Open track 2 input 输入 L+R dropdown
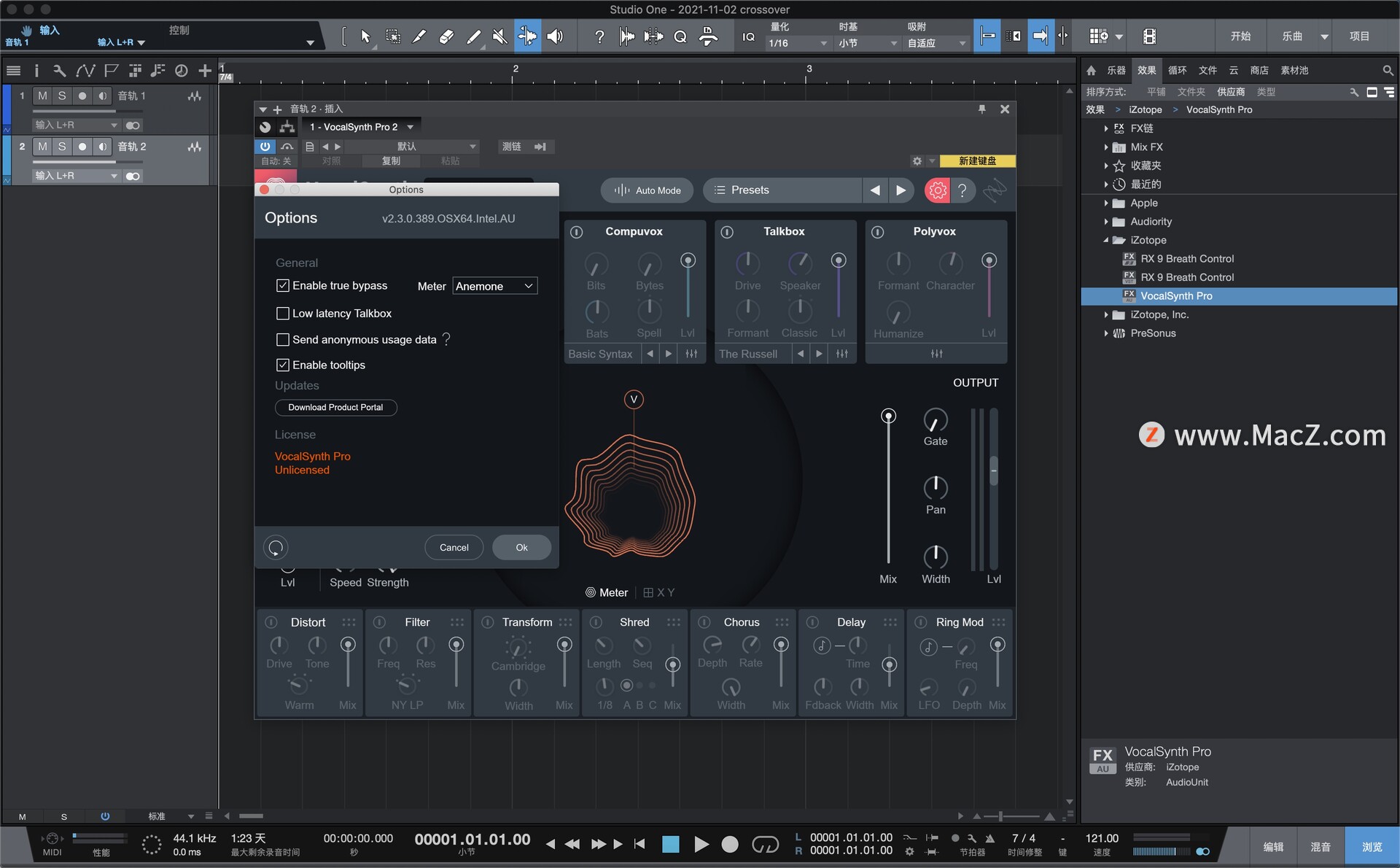 click(76, 176)
